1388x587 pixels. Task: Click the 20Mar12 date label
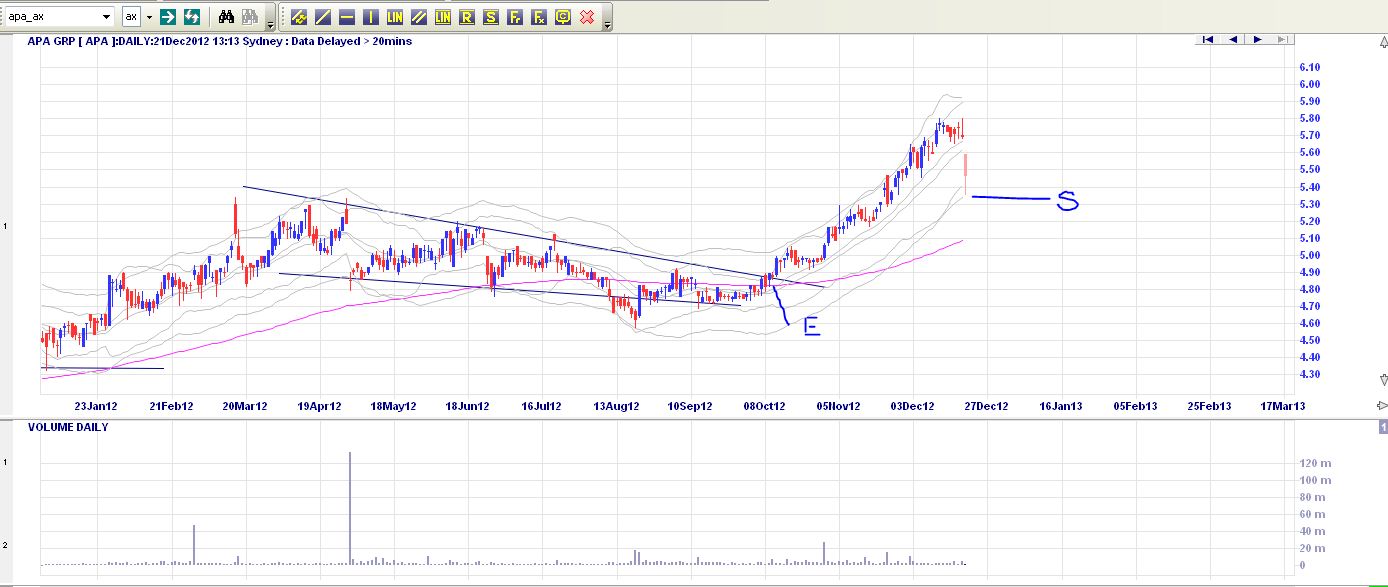click(245, 407)
